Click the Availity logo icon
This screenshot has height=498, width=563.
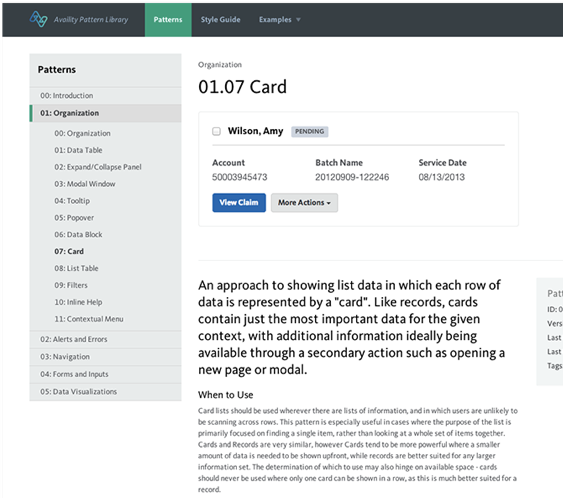coord(38,19)
